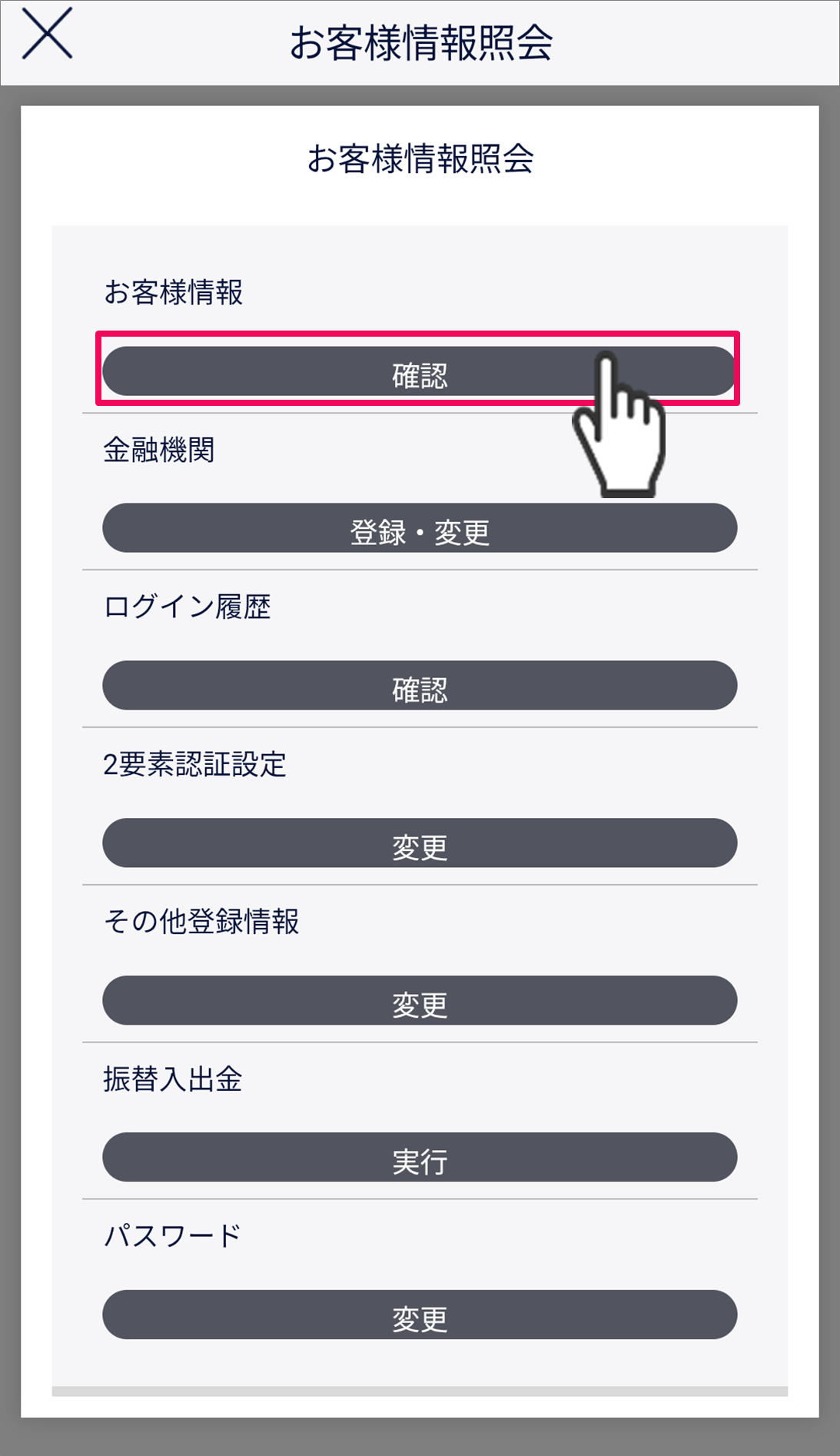This screenshot has width=840, height=1456.
Task: Click the お客様情報照会 heading inside white panel
Action: [420, 159]
